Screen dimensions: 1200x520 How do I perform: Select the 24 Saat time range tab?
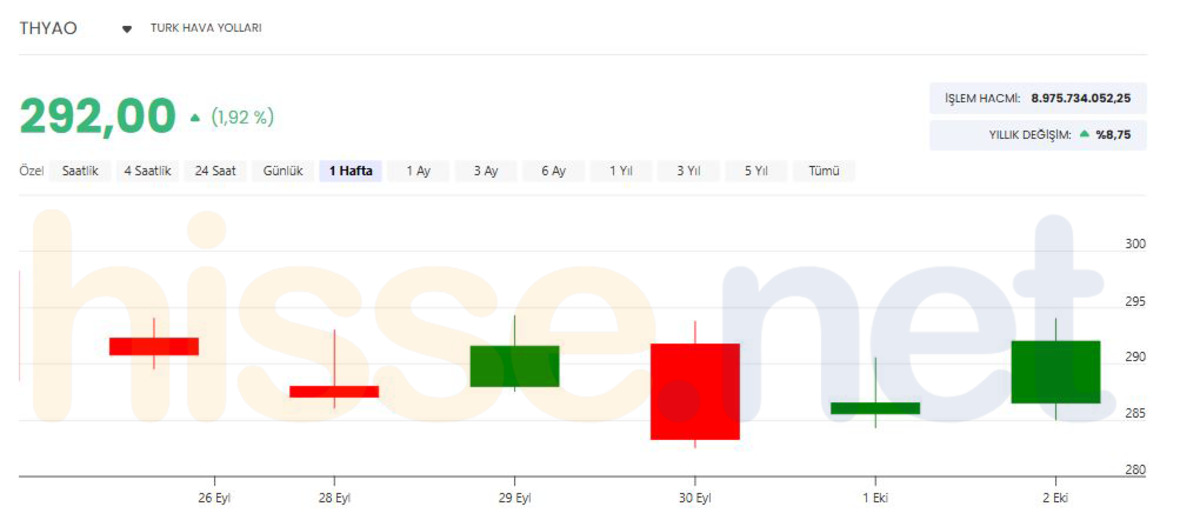[x=215, y=171]
